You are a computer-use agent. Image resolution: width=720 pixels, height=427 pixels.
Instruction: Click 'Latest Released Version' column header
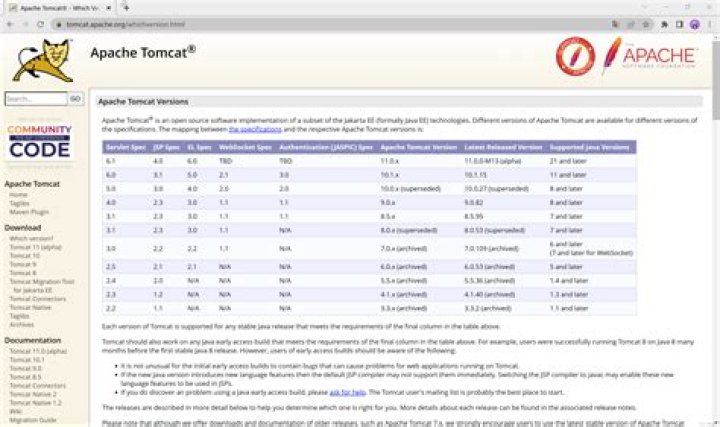[503, 147]
